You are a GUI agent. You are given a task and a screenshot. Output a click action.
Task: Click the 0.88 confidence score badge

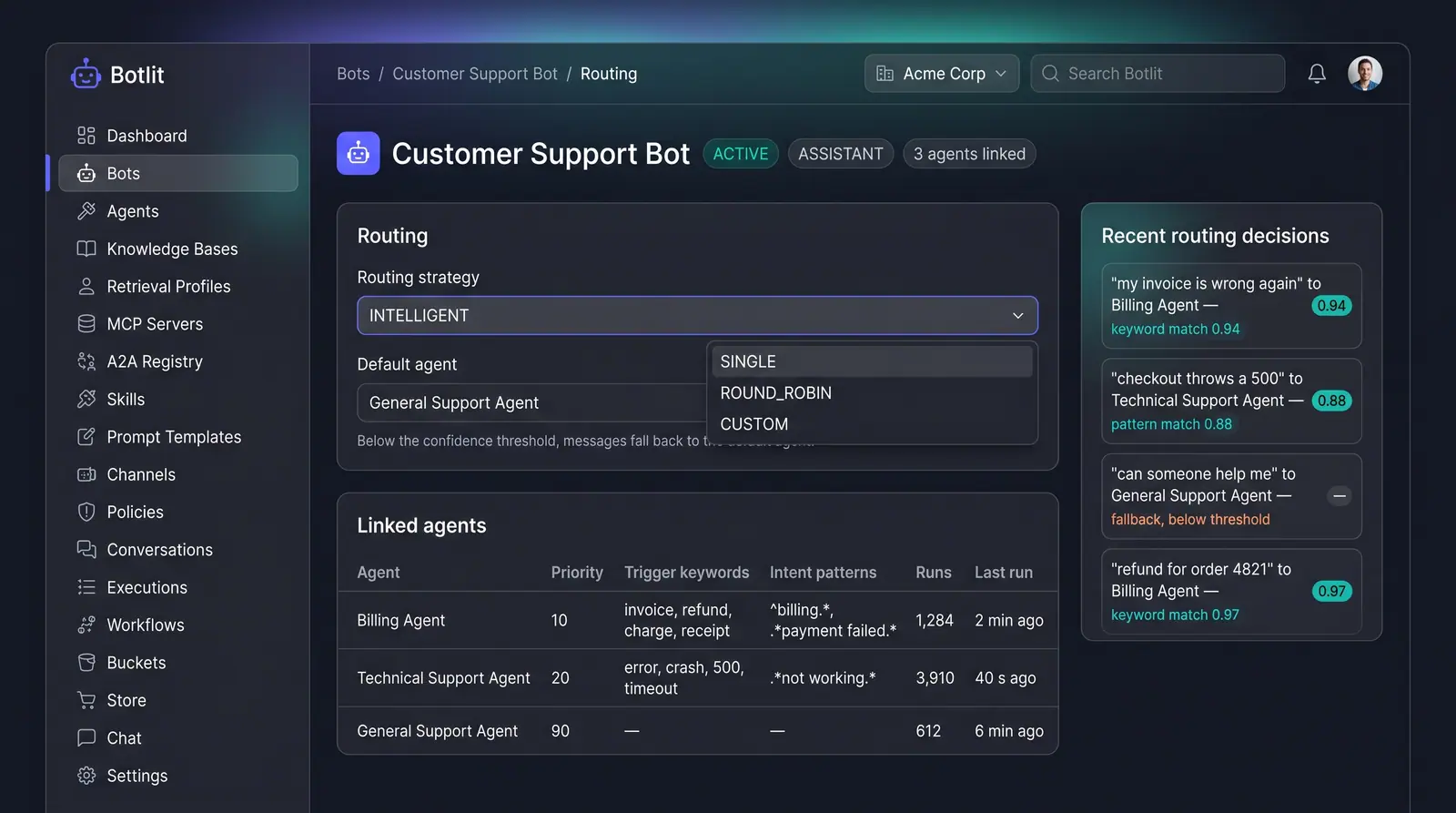(1331, 401)
